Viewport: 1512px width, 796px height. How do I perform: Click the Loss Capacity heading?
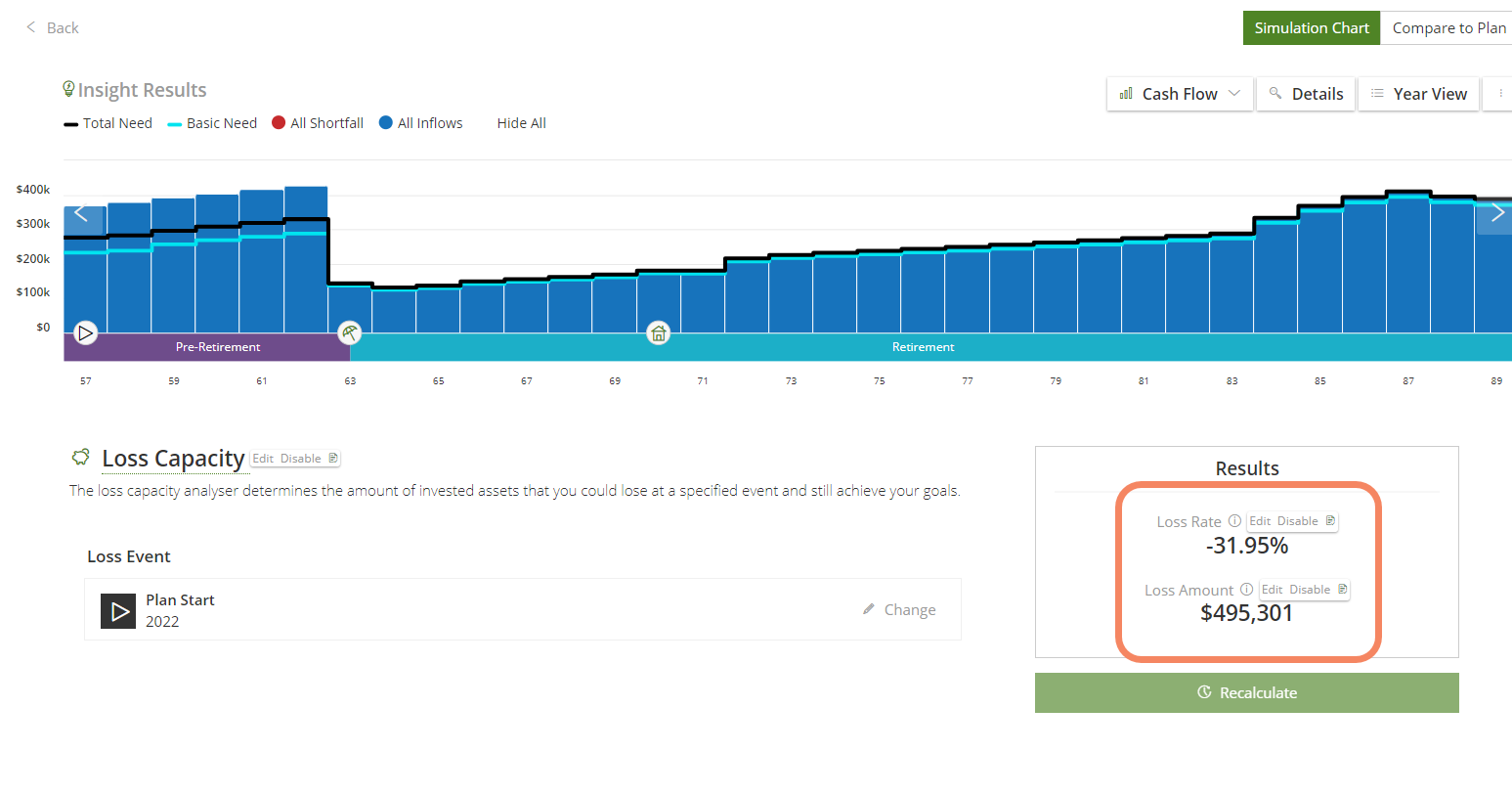(173, 459)
